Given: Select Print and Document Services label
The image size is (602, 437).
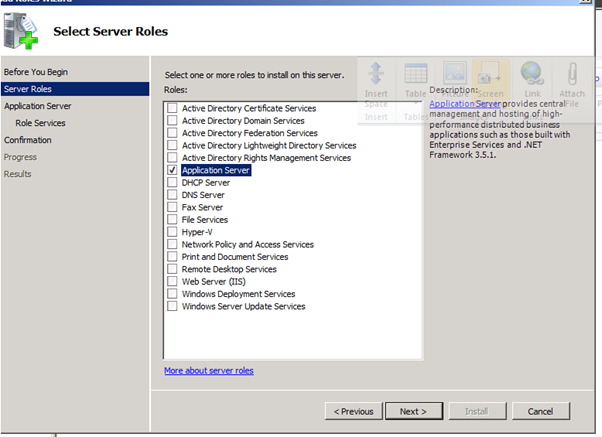Looking at the screenshot, I should pos(235,257).
